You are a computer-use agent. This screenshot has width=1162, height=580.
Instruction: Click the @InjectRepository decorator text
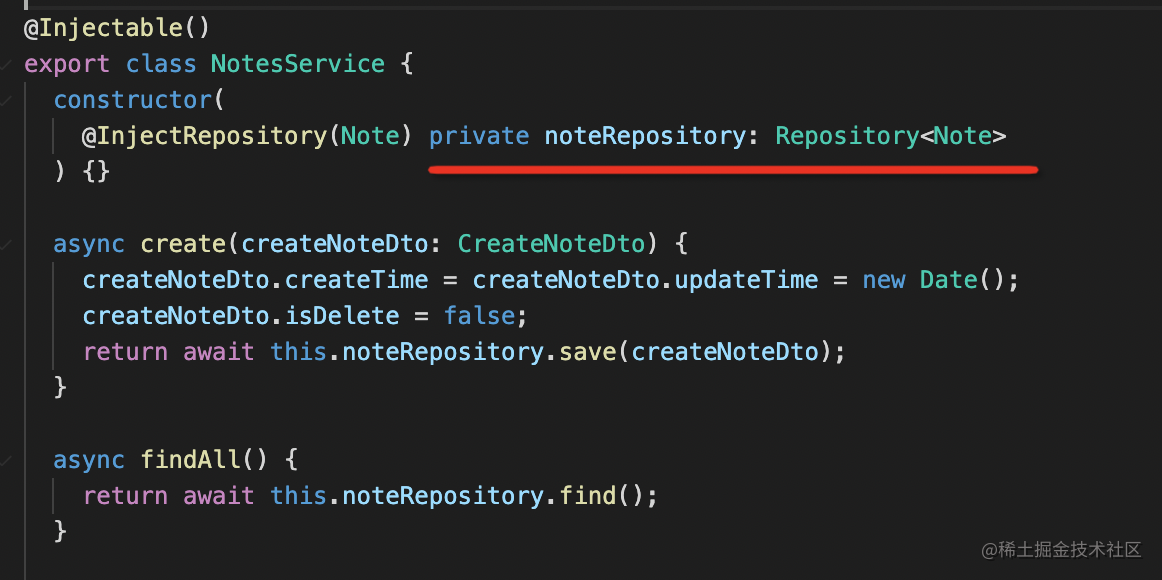[205, 136]
